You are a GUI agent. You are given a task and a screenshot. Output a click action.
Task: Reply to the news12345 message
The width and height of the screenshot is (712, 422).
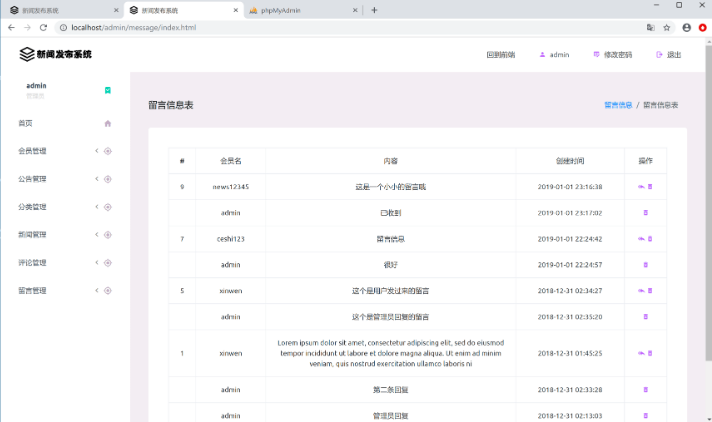(x=640, y=187)
